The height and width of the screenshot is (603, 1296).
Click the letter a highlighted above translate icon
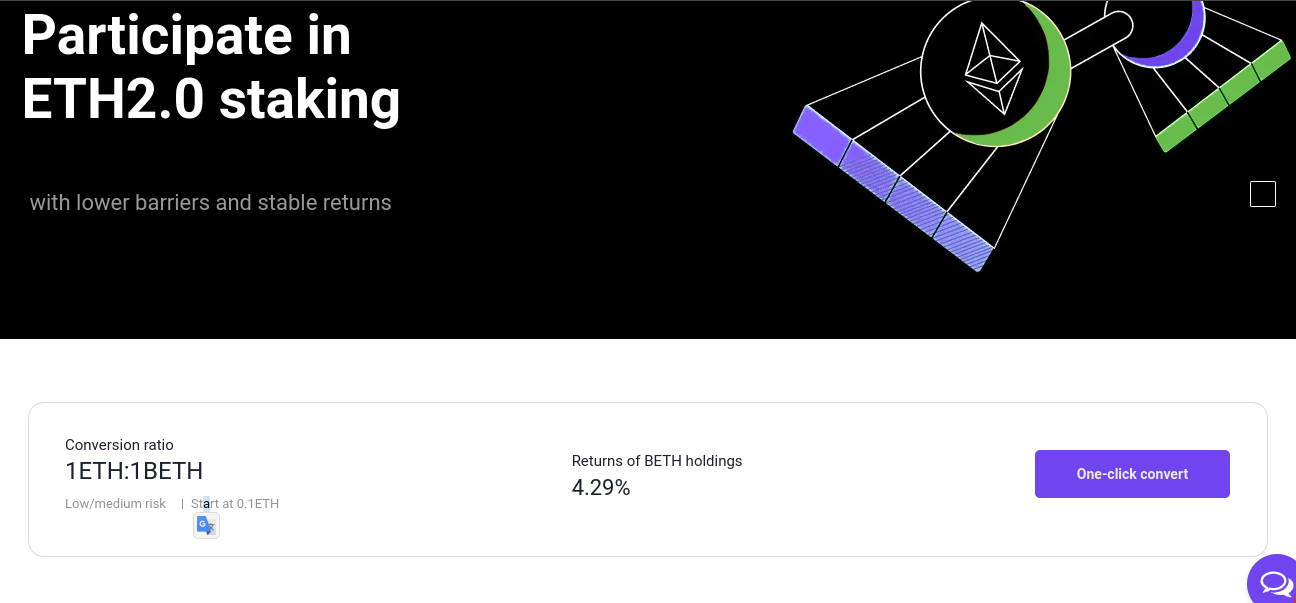click(206, 503)
